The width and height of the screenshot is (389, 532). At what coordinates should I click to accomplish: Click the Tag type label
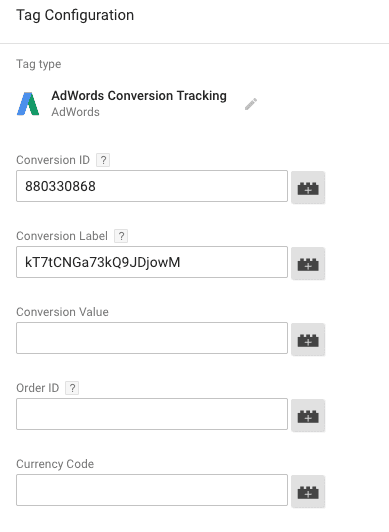(39, 64)
